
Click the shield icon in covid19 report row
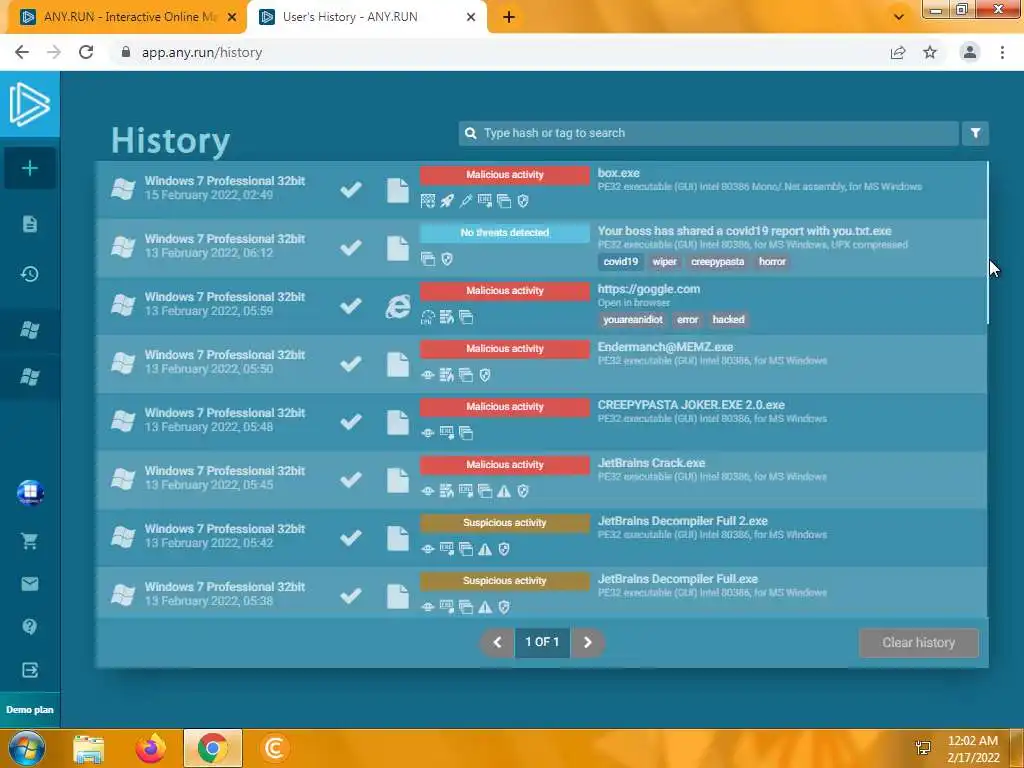447,259
